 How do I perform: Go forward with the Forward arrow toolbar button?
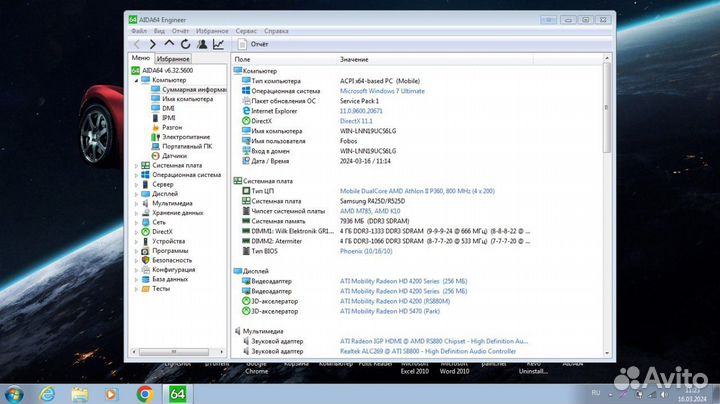pos(153,44)
